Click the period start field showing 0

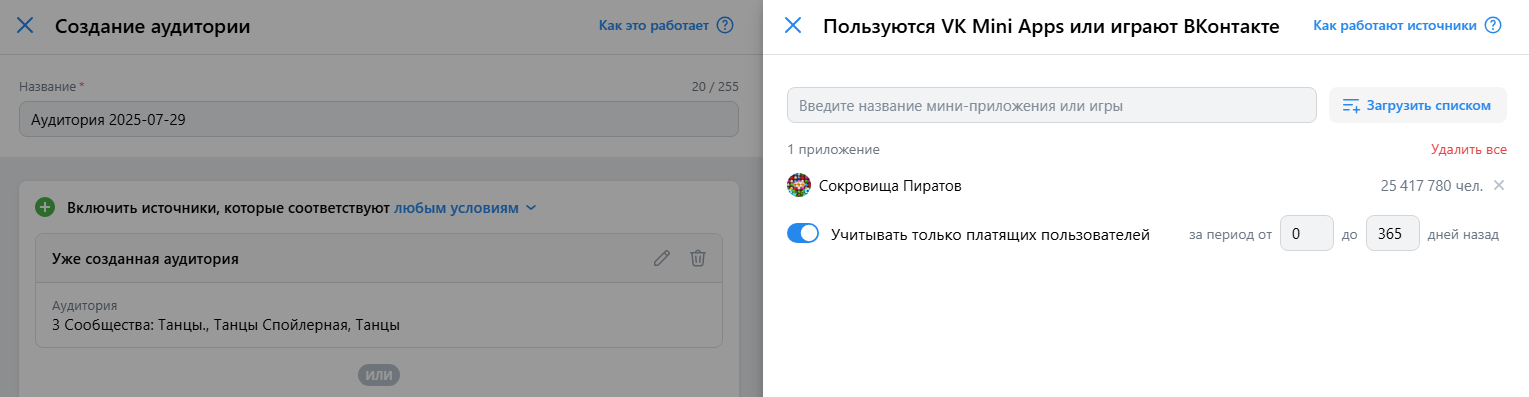point(1307,234)
